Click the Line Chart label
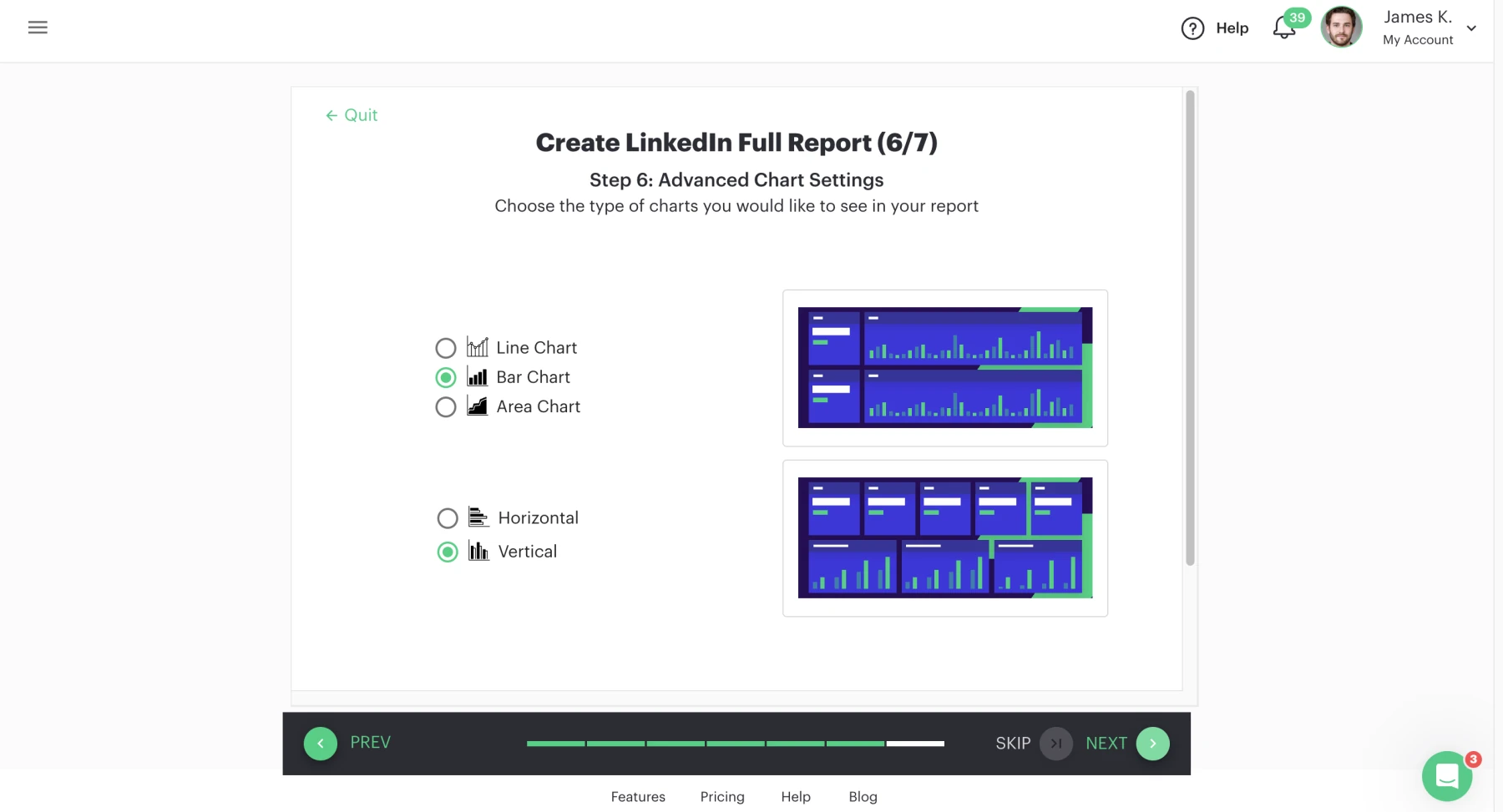 click(x=537, y=348)
